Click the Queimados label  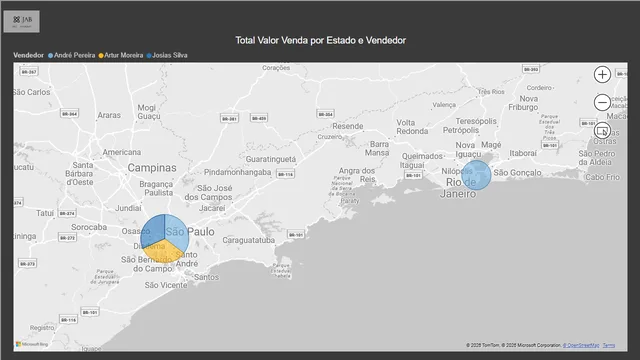coord(422,156)
